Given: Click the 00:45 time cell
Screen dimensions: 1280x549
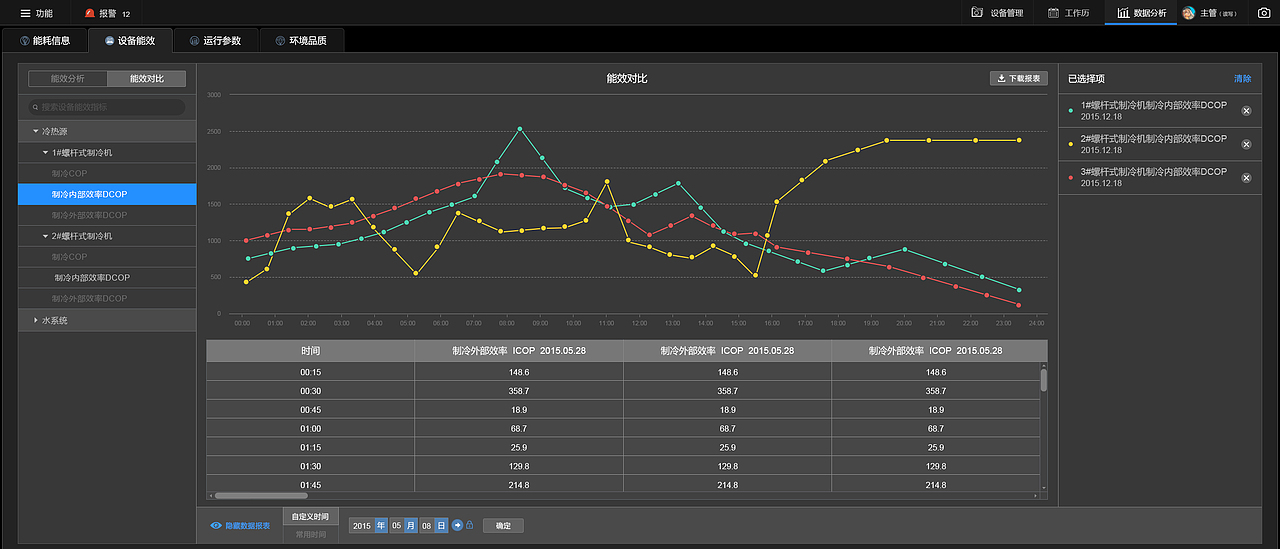Looking at the screenshot, I should 310,410.
